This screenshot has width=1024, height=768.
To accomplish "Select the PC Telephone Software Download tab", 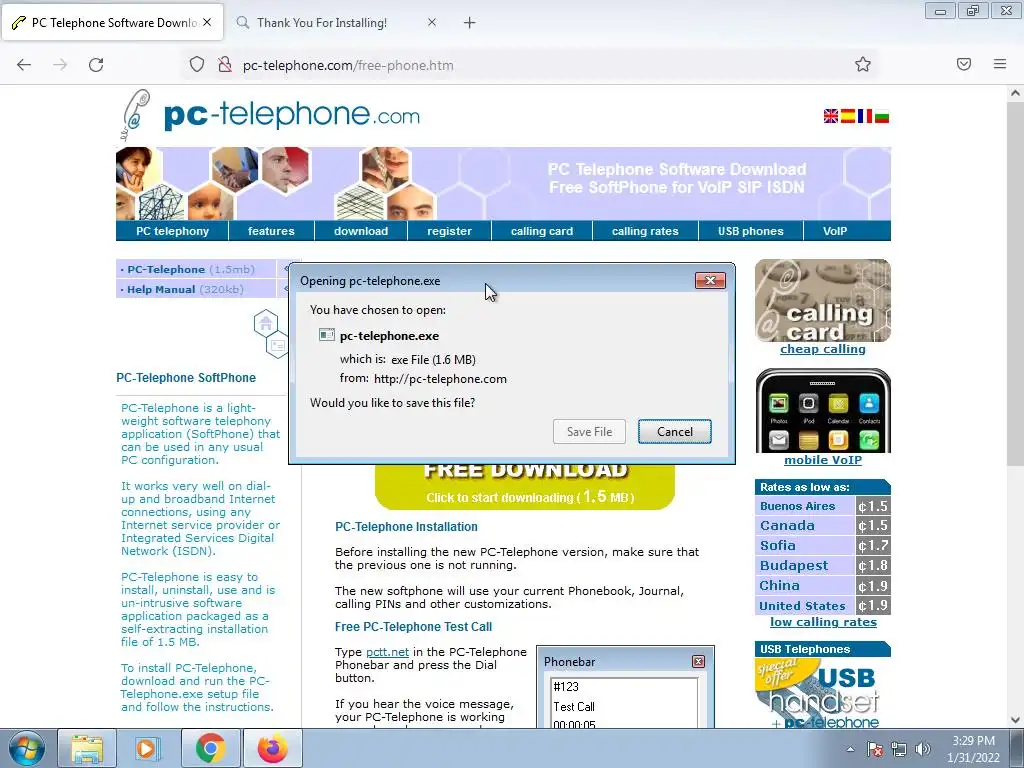I will click(x=114, y=23).
